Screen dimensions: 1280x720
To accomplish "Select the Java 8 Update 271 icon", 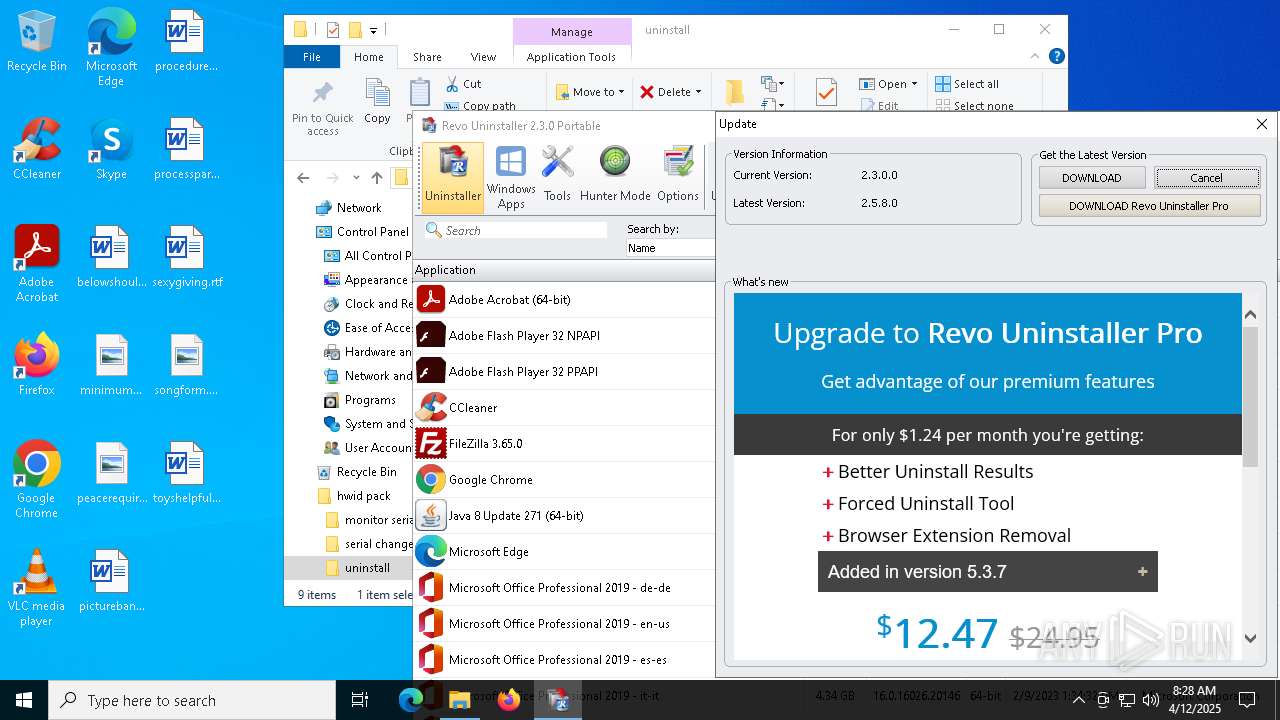I will tap(431, 515).
